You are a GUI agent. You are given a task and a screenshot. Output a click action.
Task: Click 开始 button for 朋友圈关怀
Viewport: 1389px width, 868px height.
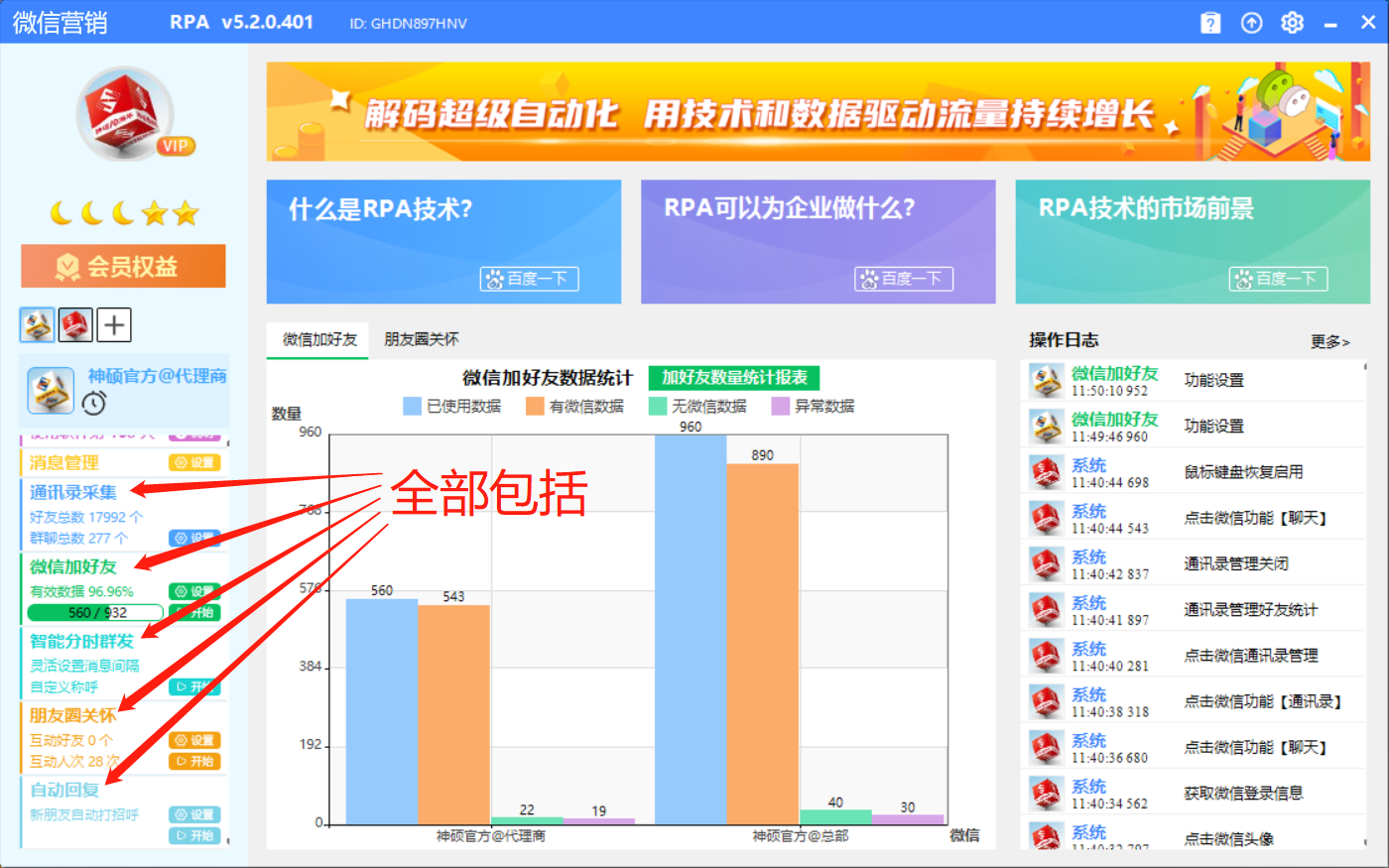(194, 761)
